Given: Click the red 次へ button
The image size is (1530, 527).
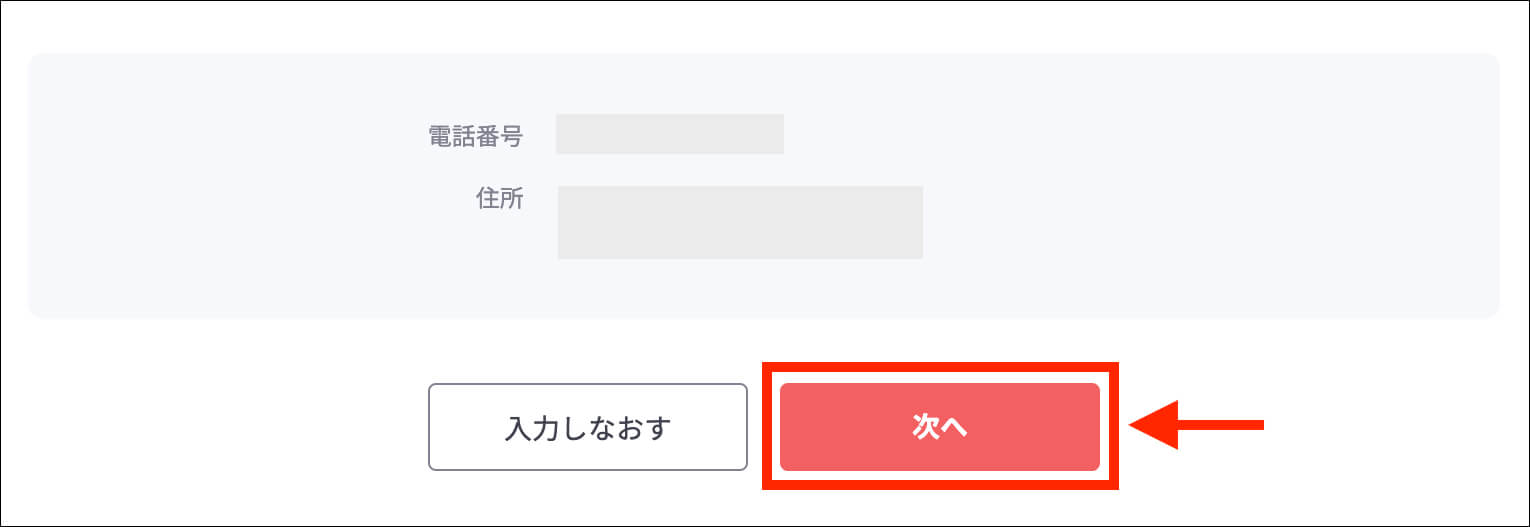Looking at the screenshot, I should coord(939,427).
